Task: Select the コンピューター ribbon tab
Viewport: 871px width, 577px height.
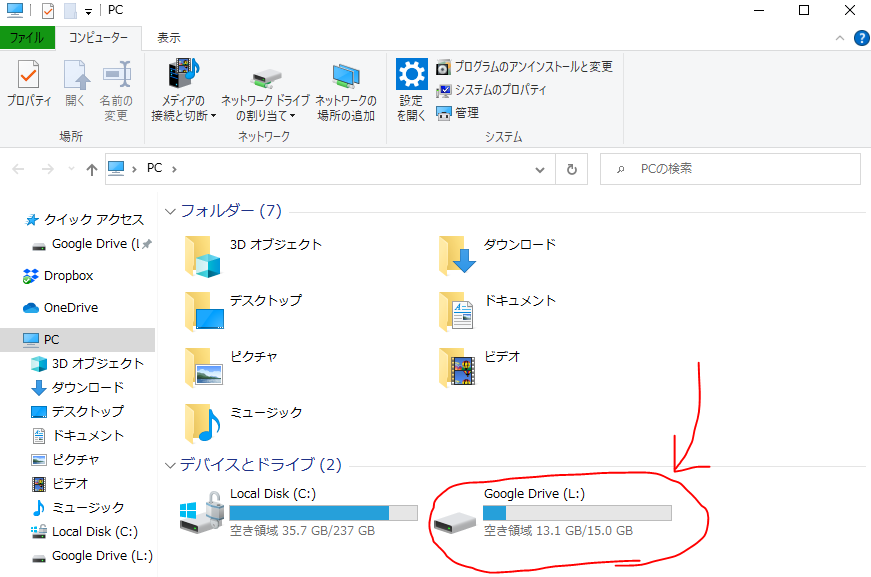Action: pyautogui.click(x=98, y=37)
